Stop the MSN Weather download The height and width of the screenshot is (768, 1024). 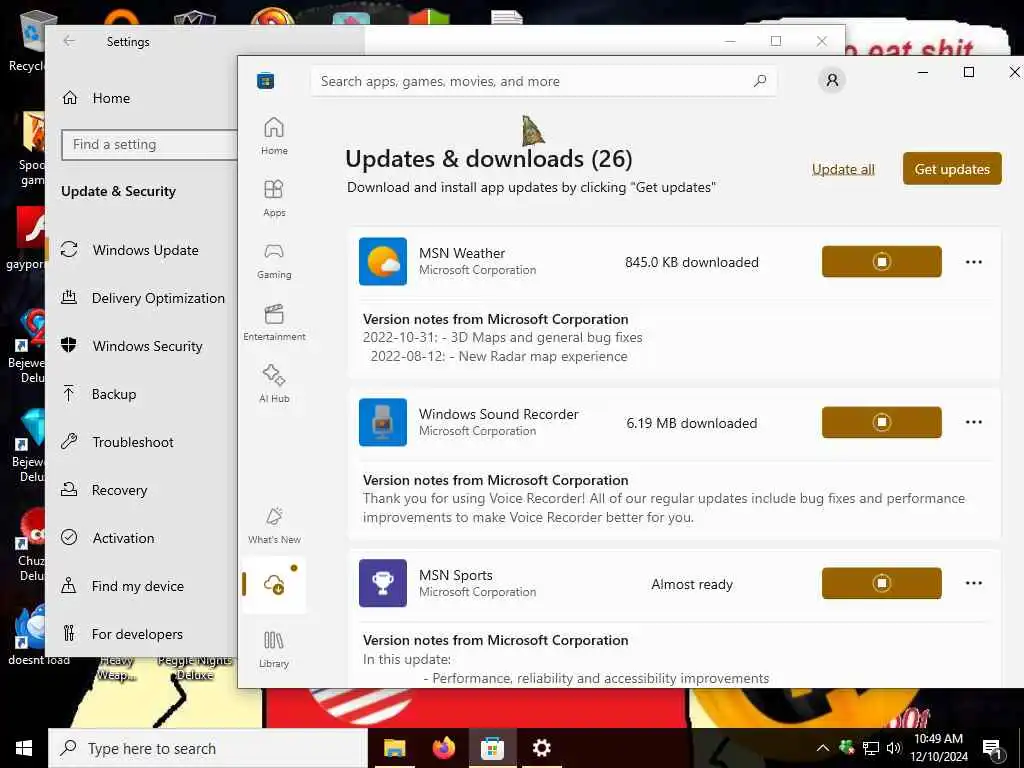tap(882, 261)
